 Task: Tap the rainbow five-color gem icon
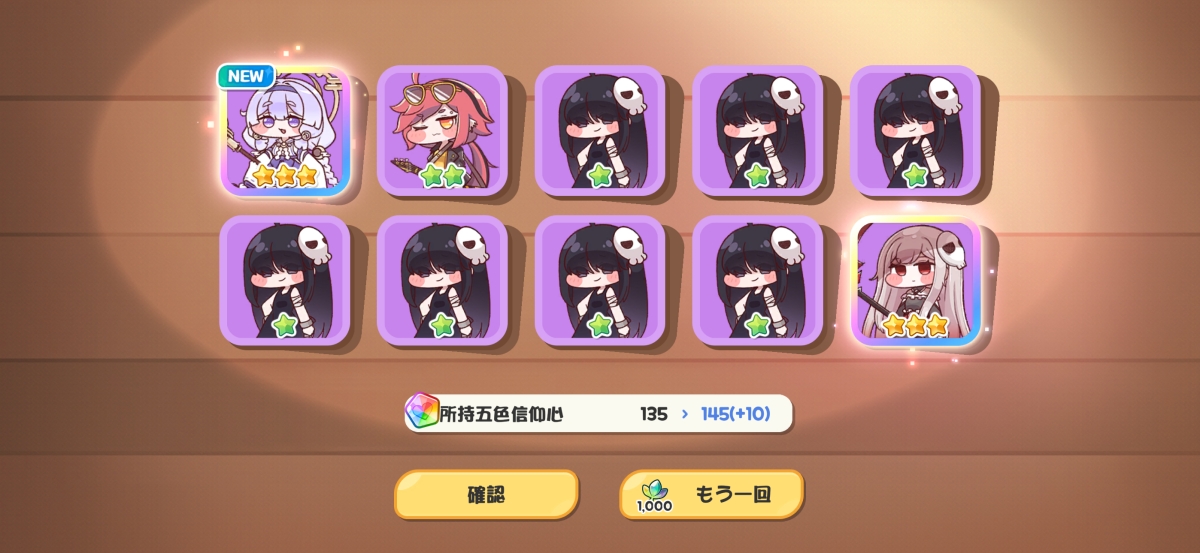click(423, 413)
